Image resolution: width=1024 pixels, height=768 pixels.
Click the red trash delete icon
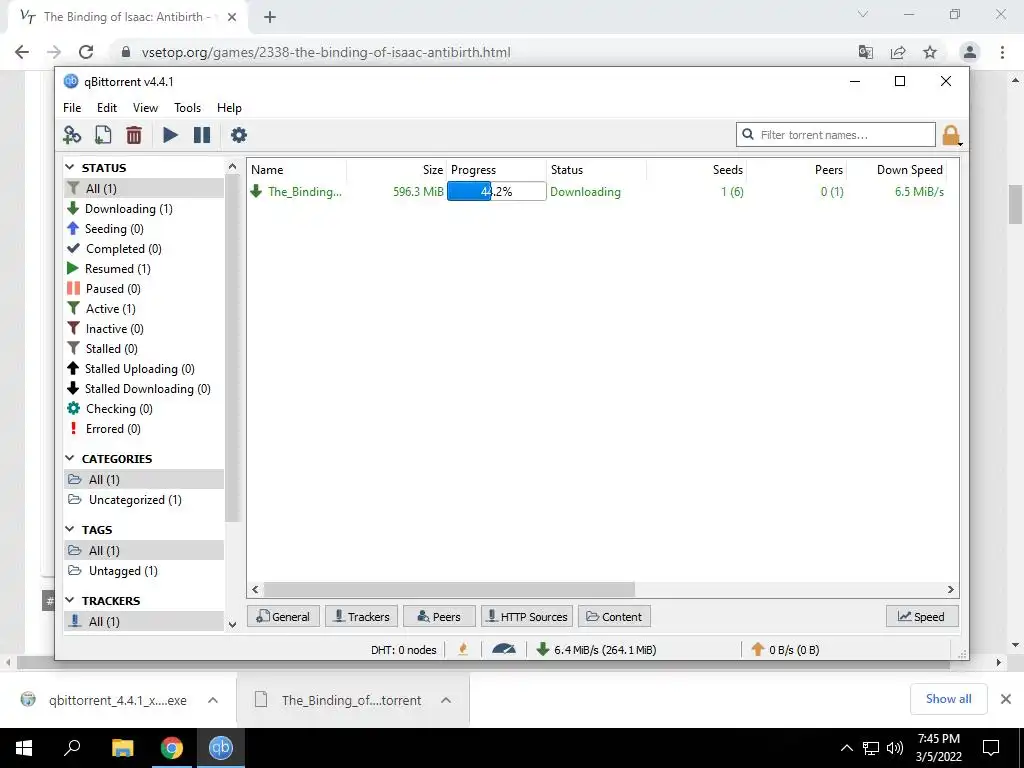tap(134, 135)
